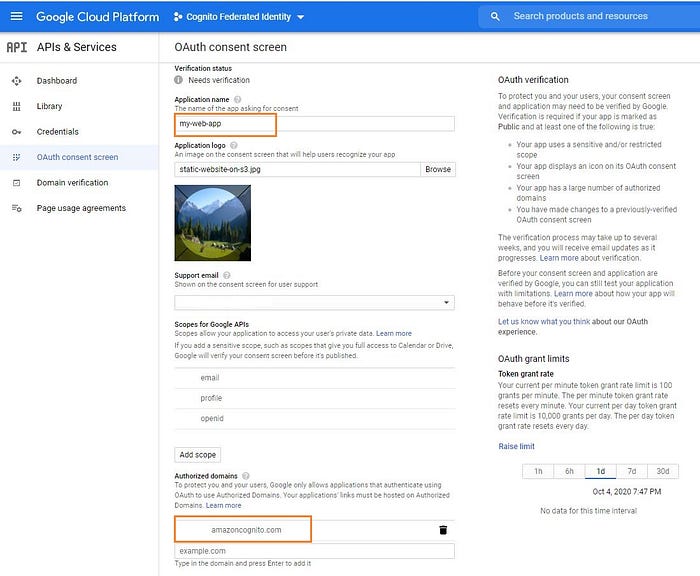700x576 pixels.
Task: Click the Oct 4, 2020 7:47 PM timestamp
Action: pos(627,492)
